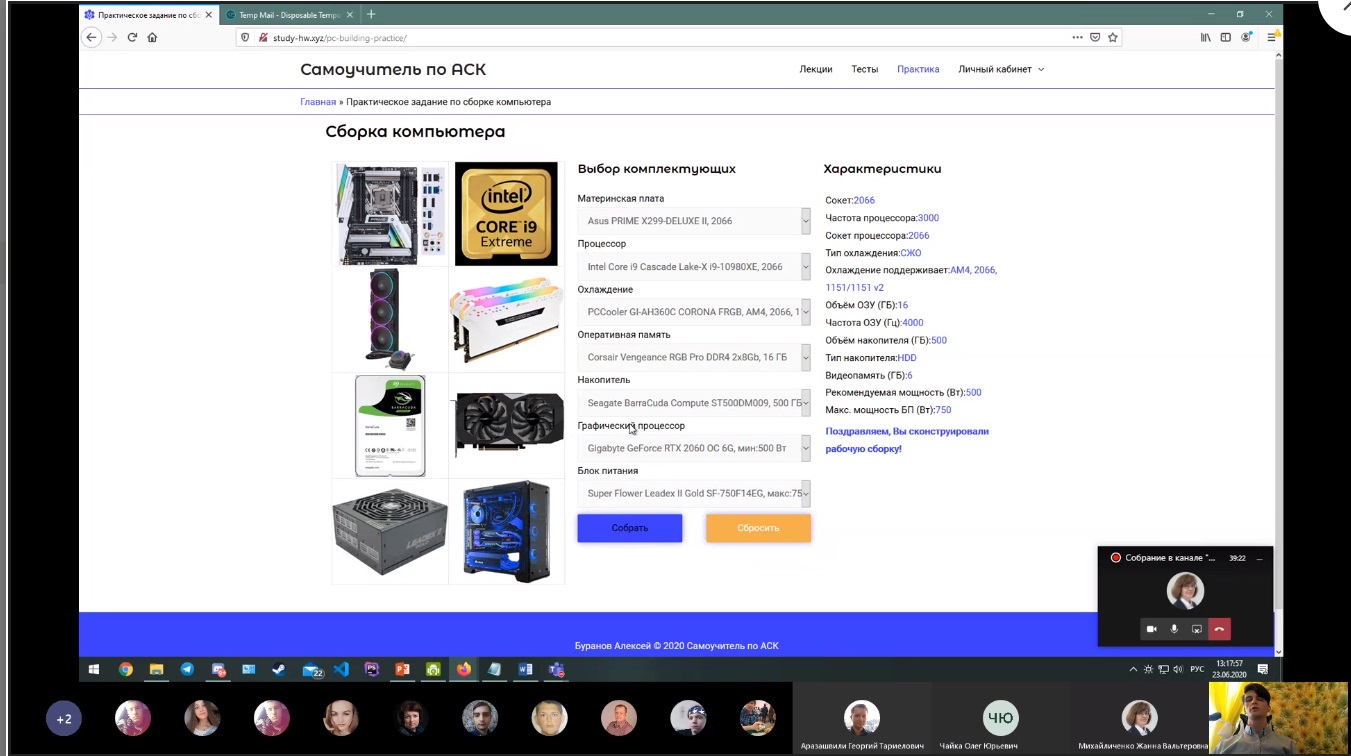The image size is (1351, 756).
Task: Open File Explorer from taskbar
Action: point(157,670)
